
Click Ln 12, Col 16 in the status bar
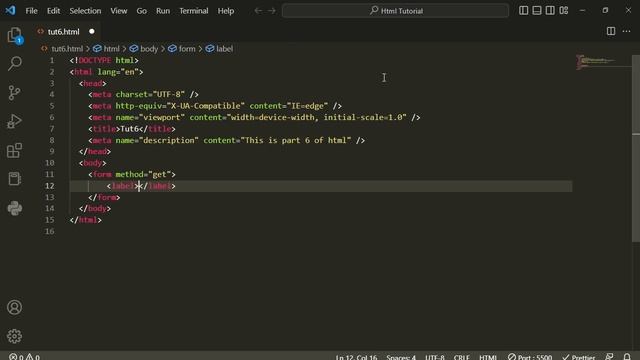[357, 357]
